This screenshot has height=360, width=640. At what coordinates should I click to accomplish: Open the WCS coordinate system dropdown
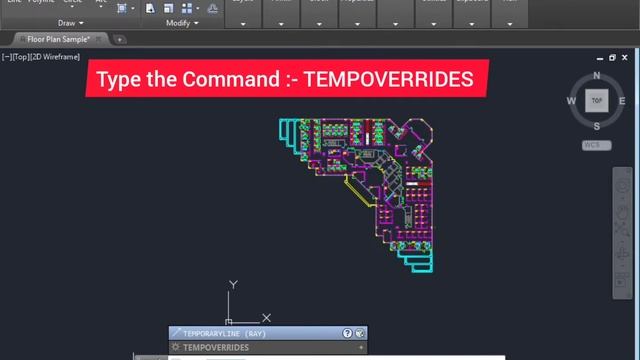597,145
